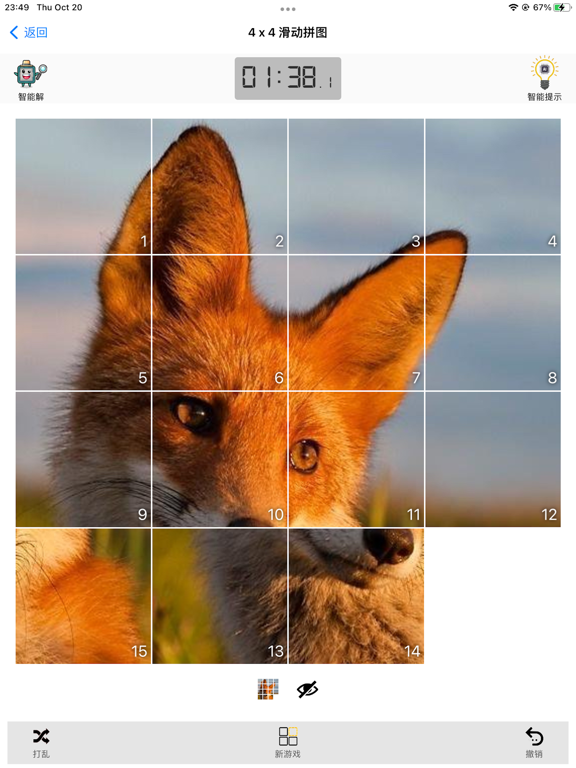
Task: Select tile 13 on bottom row
Action: 219,596
